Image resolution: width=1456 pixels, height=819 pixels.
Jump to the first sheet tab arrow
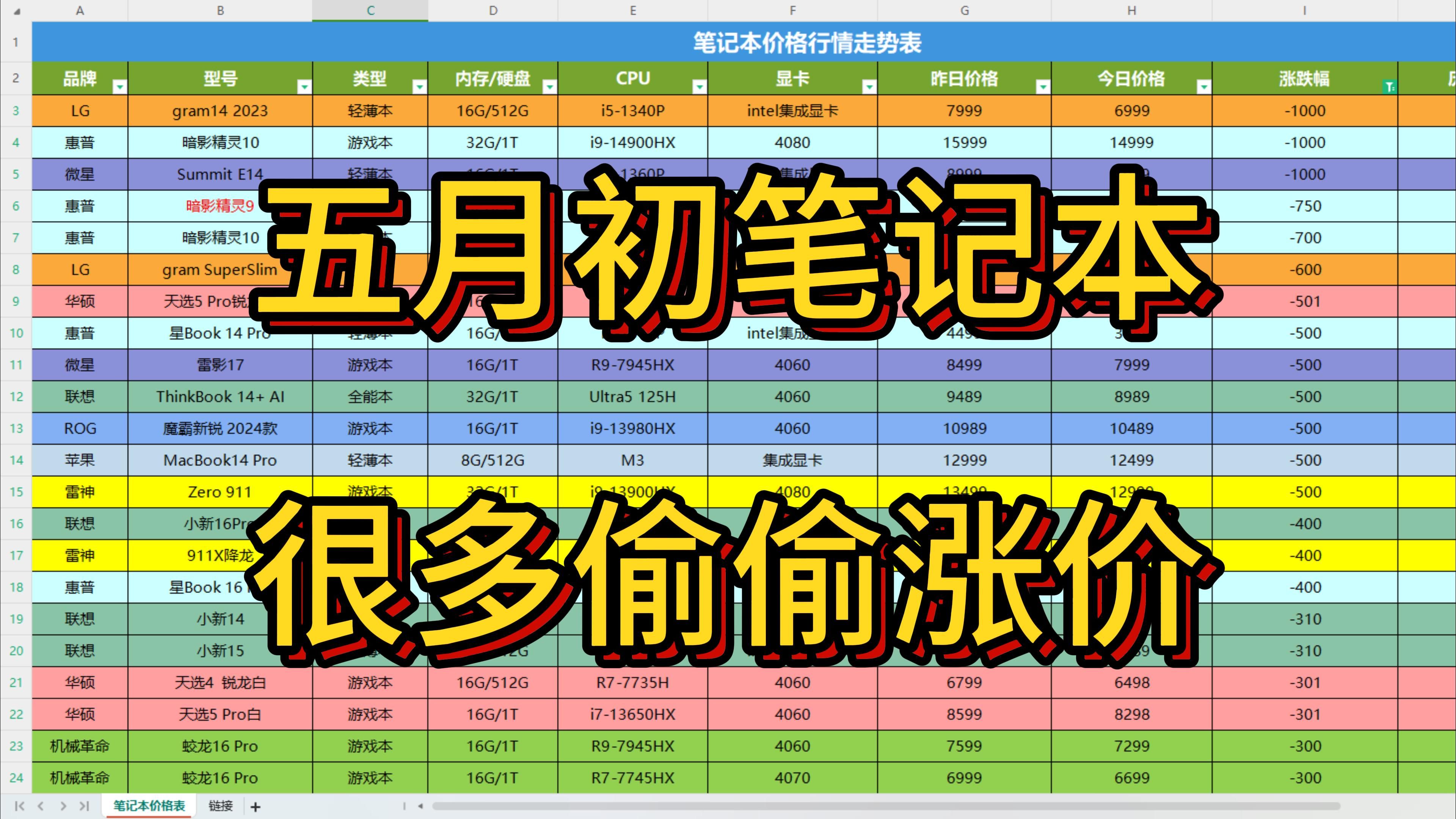pyautogui.click(x=19, y=806)
